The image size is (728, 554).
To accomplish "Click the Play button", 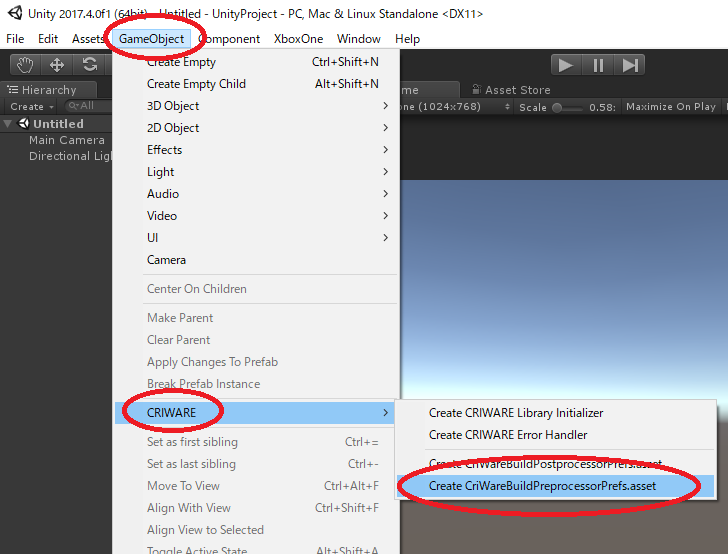I will 566,65.
